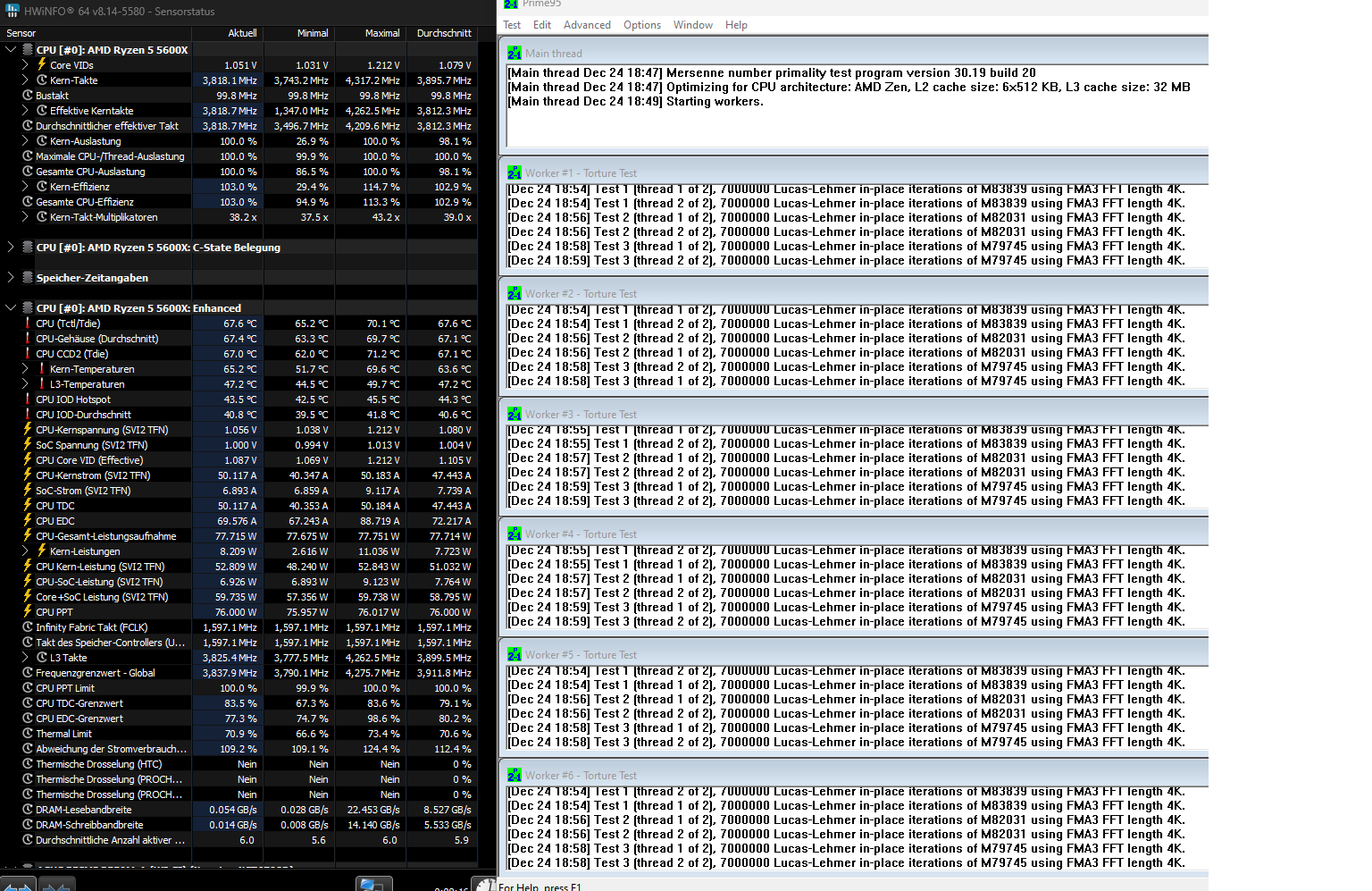Image resolution: width=1372 pixels, height=891 pixels.
Task: Click the chip icon of CPU [#0]: AMD Ryzen 5 5600X group
Action: click(x=28, y=50)
